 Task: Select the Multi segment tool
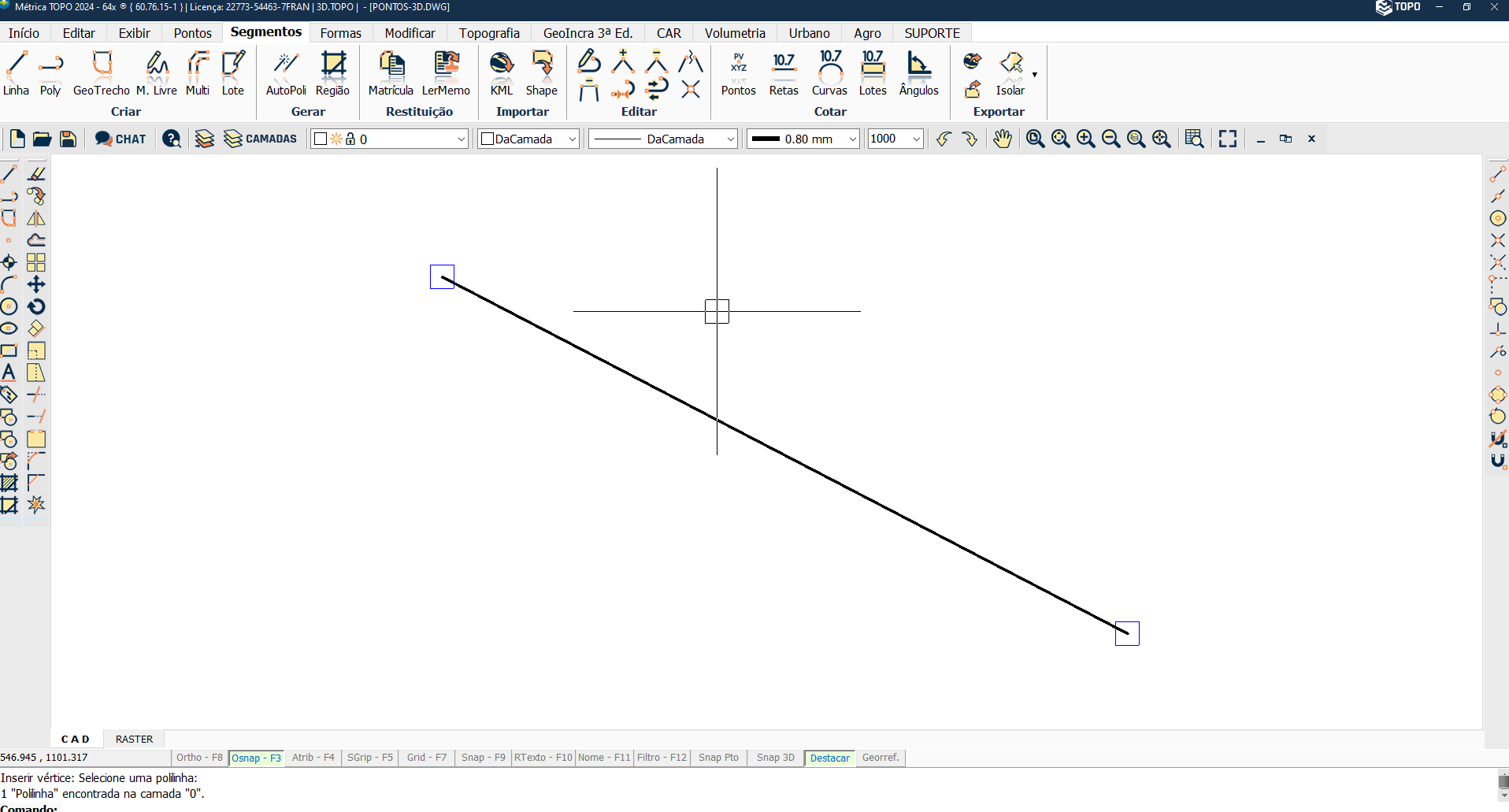tap(198, 73)
